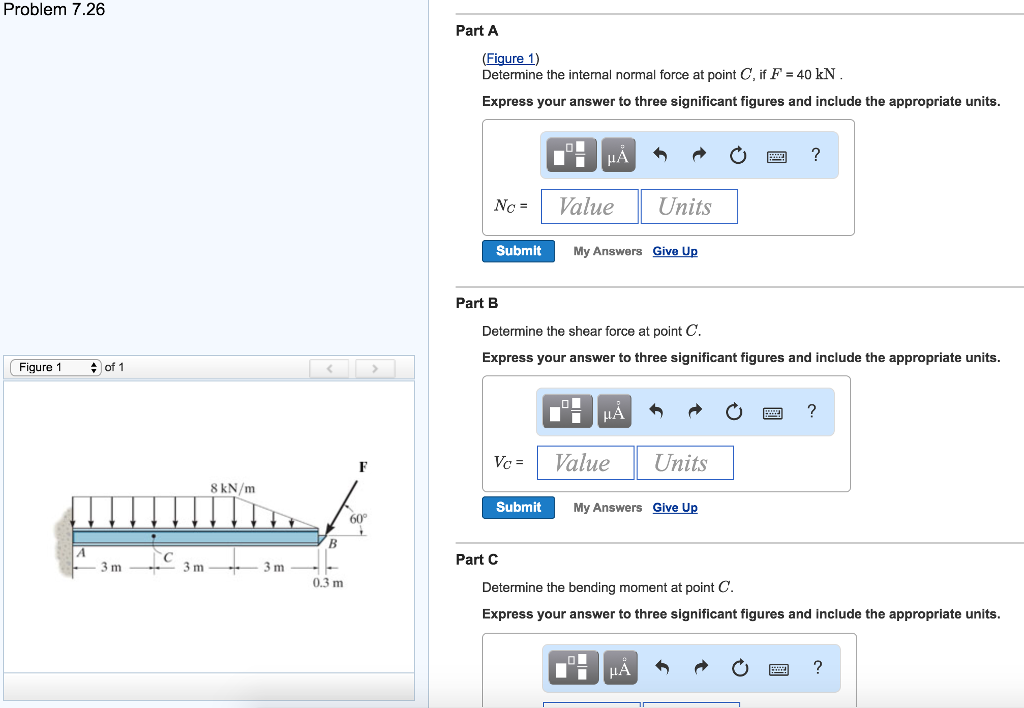Open the Figure 1 hyperlink in Part A
The width and height of the screenshot is (1024, 708).
(x=510, y=57)
